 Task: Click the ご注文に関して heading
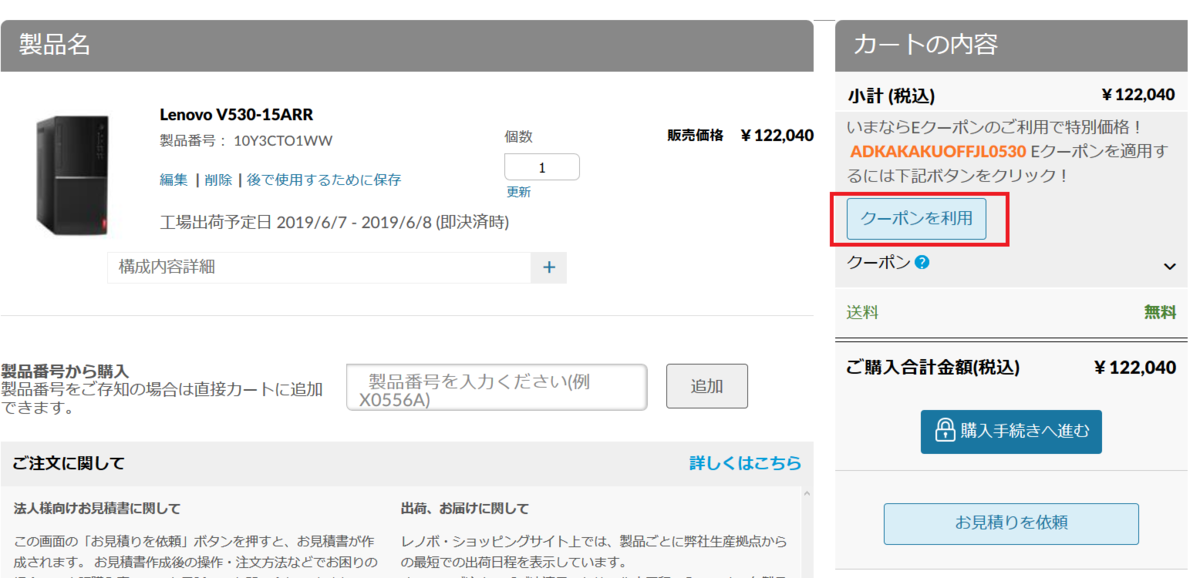[69, 463]
